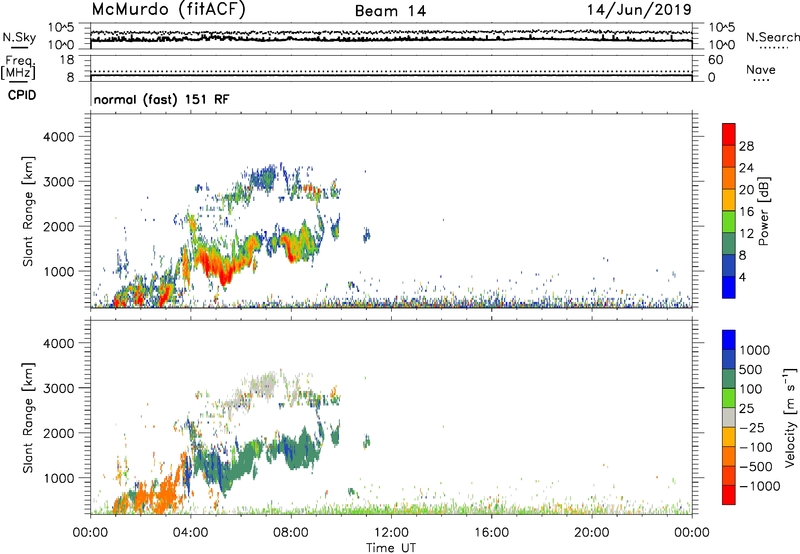
Task: Click the gray -25 to 25 velocity band
Action: pos(729,417)
